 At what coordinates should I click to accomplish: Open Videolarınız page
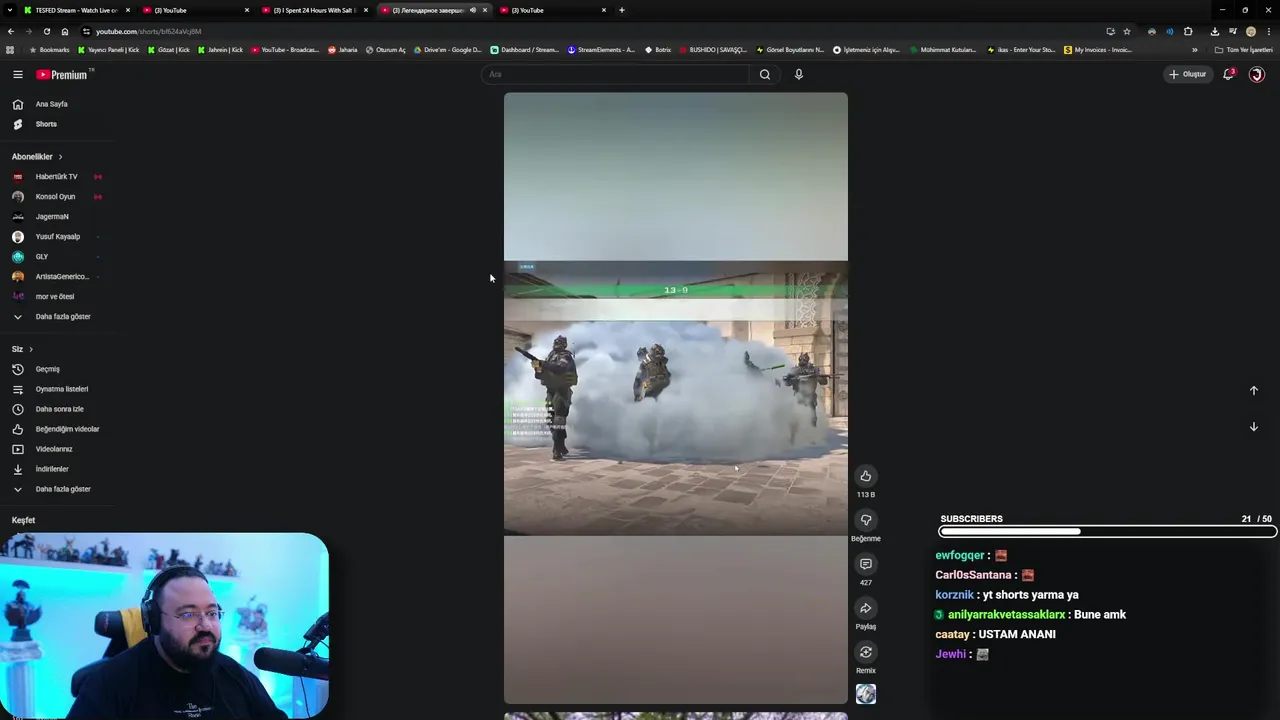click(54, 449)
